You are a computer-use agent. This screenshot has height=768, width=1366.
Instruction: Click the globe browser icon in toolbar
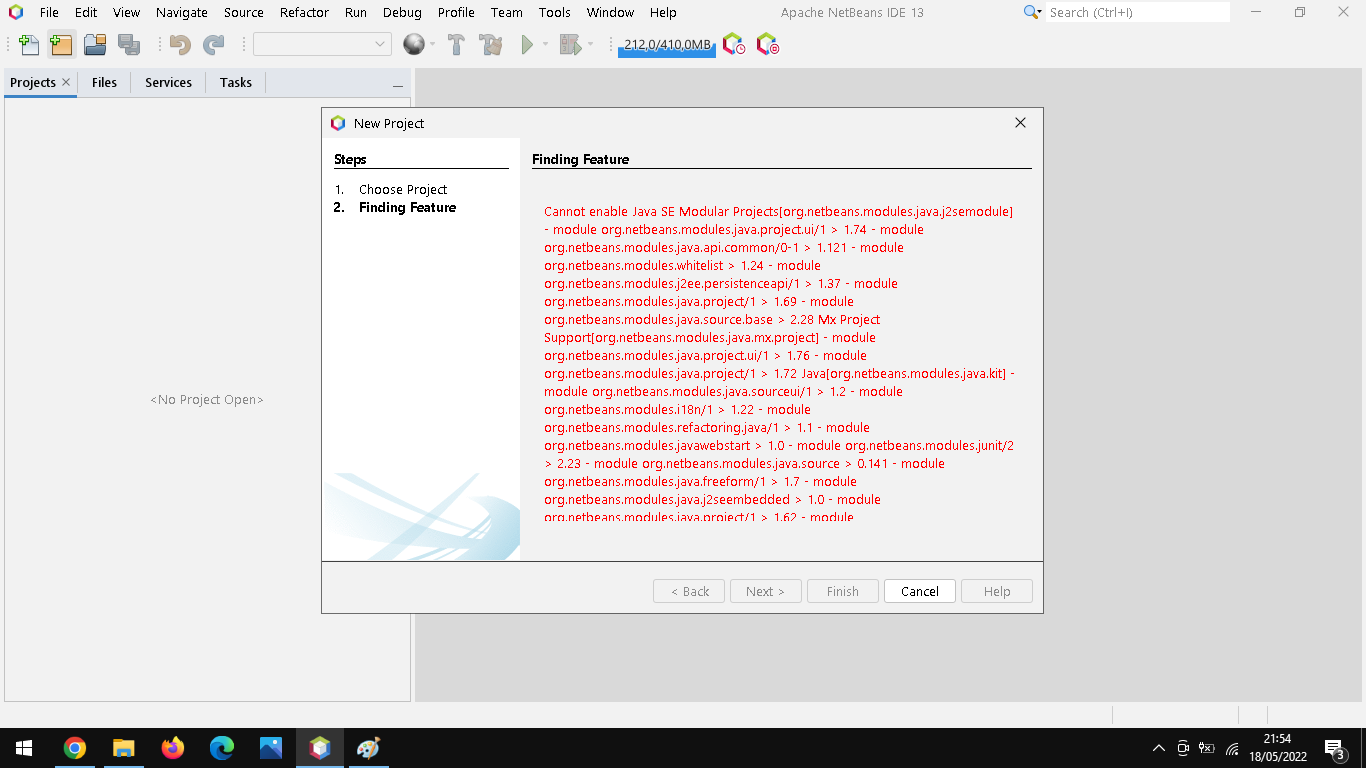tap(413, 44)
